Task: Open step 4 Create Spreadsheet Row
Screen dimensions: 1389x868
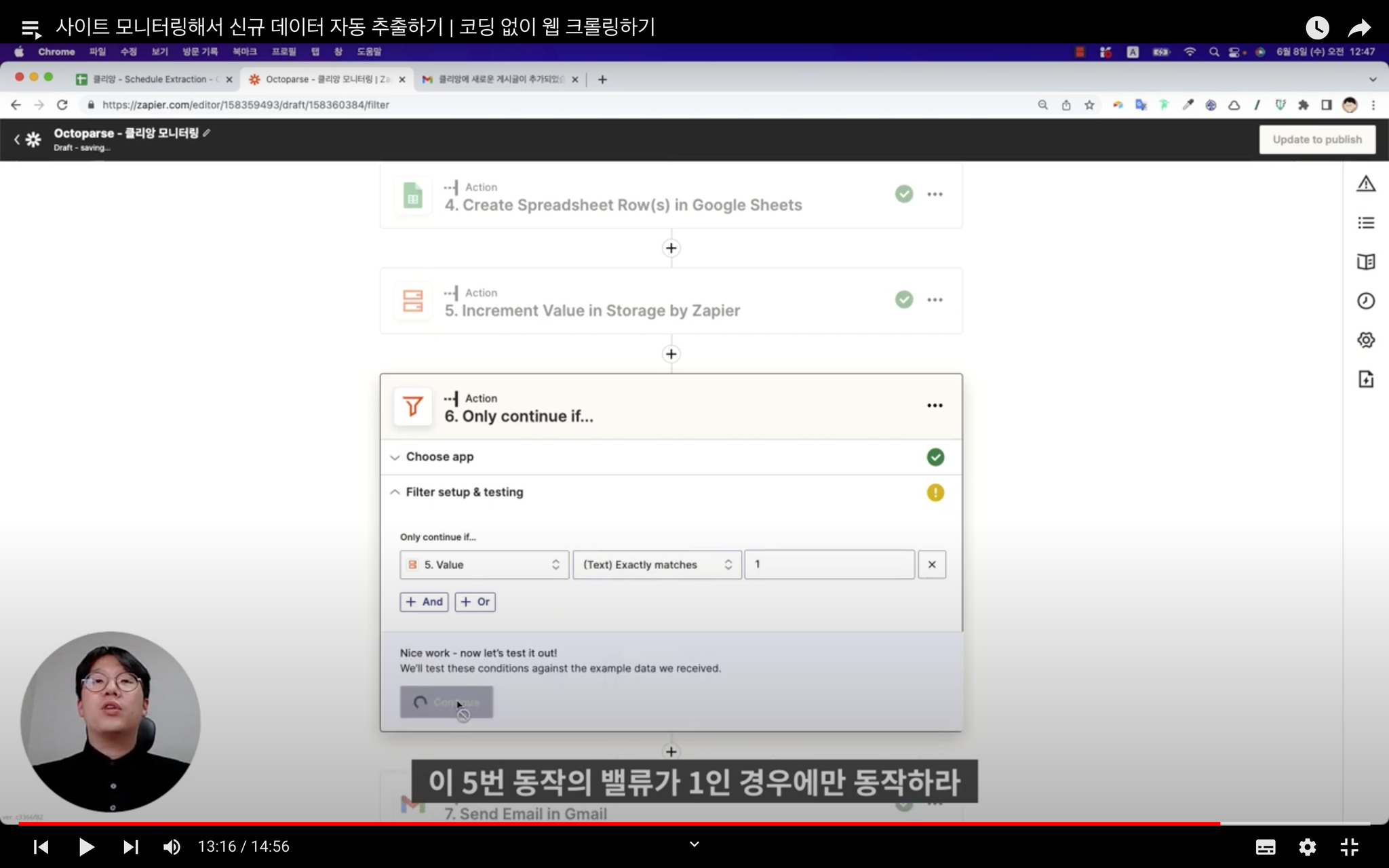Action: click(x=671, y=196)
